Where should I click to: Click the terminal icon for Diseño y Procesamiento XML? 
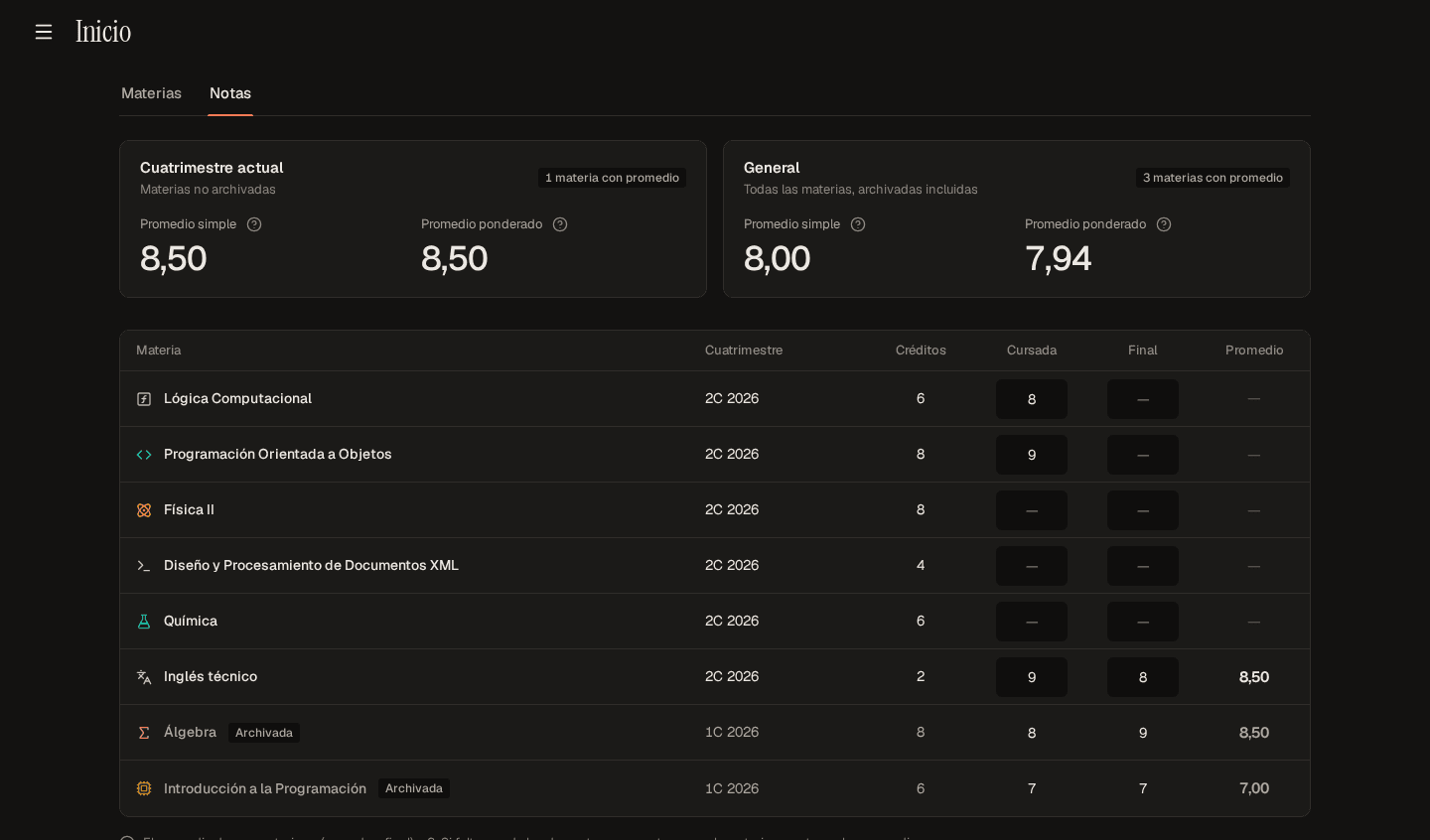[144, 566]
